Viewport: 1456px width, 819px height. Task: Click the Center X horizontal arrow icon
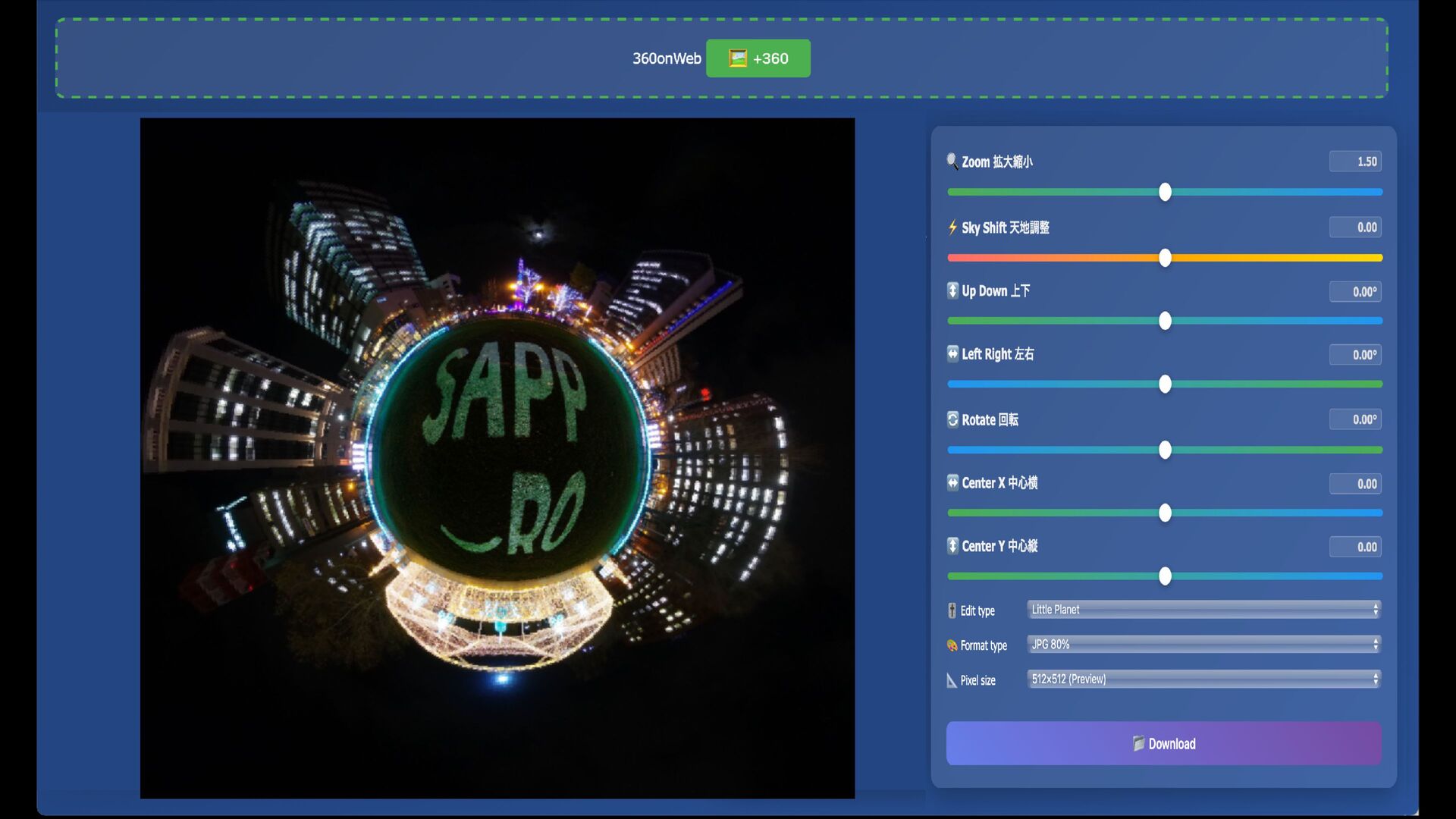pos(952,482)
